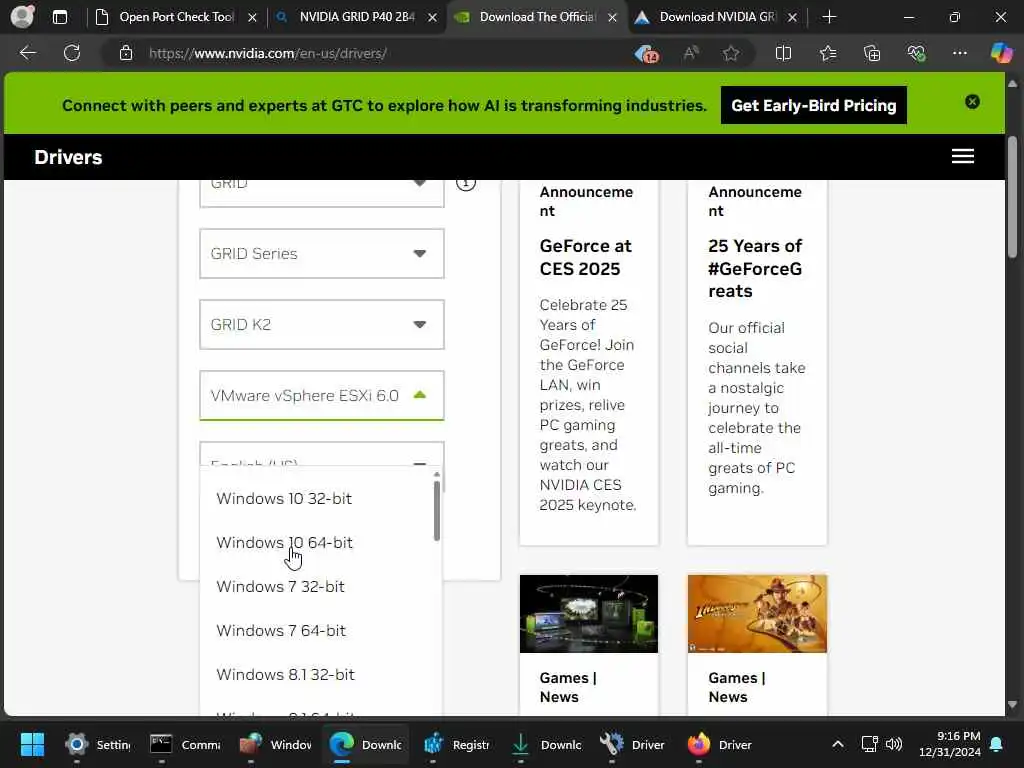Viewport: 1024px width, 768px height.
Task: Choose Windows 10 32-bit from the list
Action: [284, 498]
